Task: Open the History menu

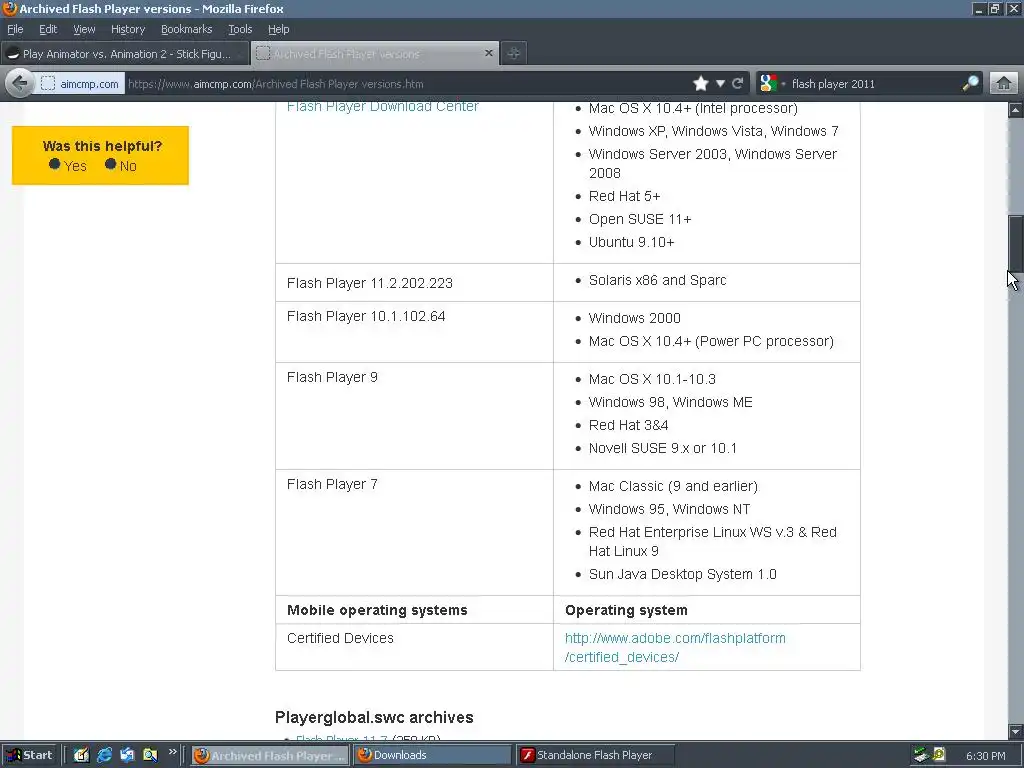Action: [127, 29]
